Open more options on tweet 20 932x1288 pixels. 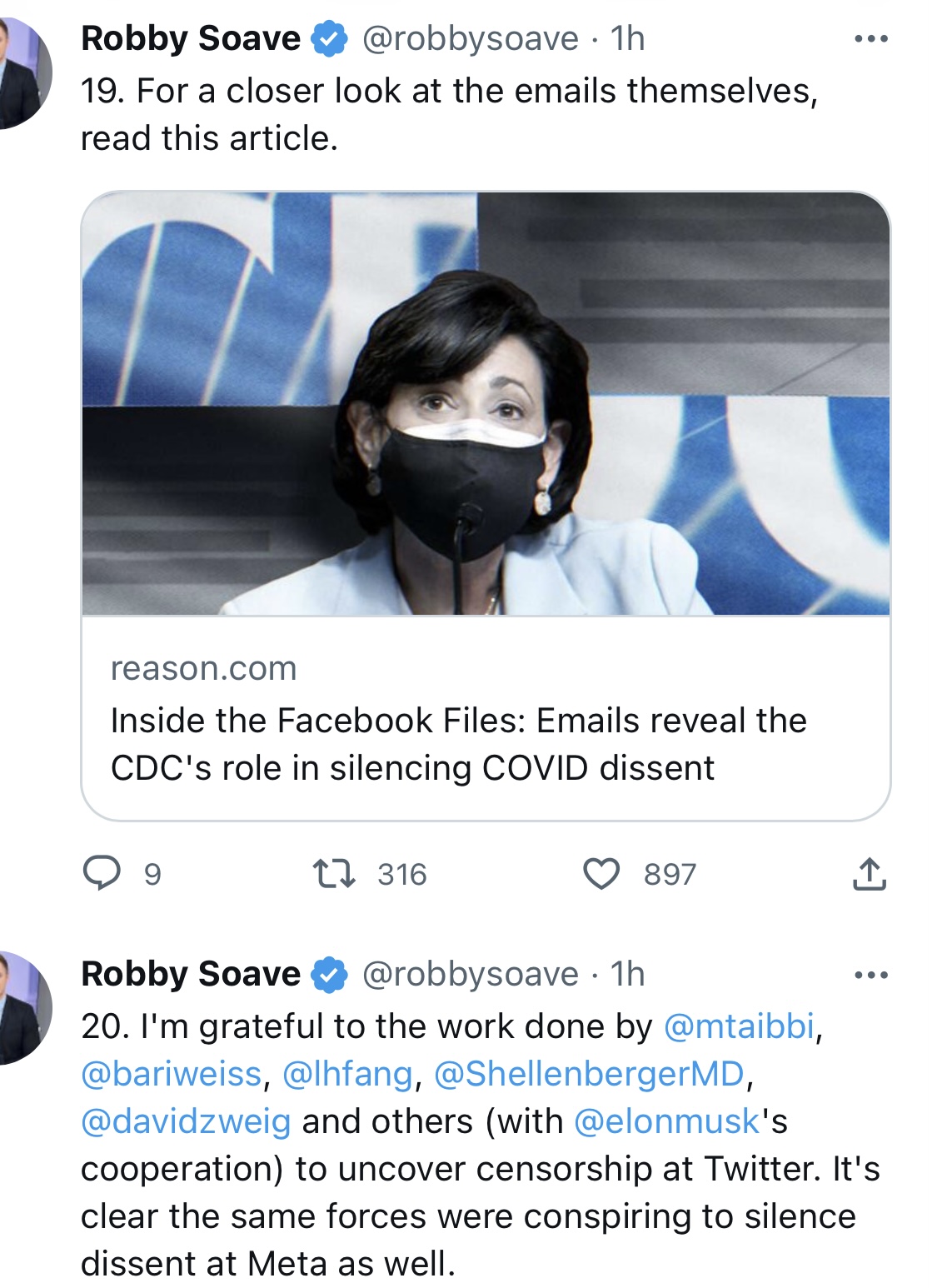click(x=871, y=975)
